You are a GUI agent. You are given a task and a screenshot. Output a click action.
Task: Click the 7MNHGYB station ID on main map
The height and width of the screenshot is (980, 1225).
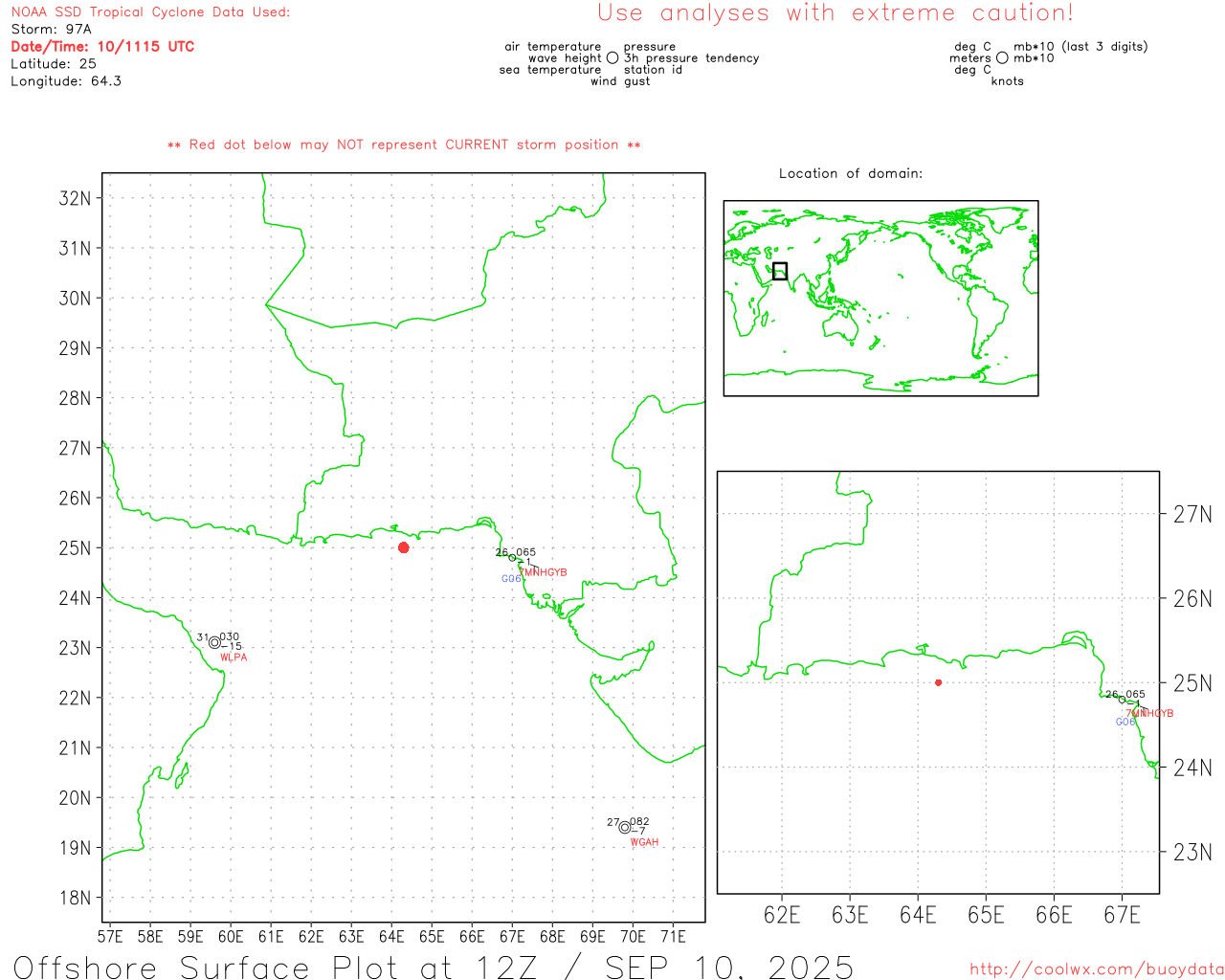pyautogui.click(x=543, y=572)
